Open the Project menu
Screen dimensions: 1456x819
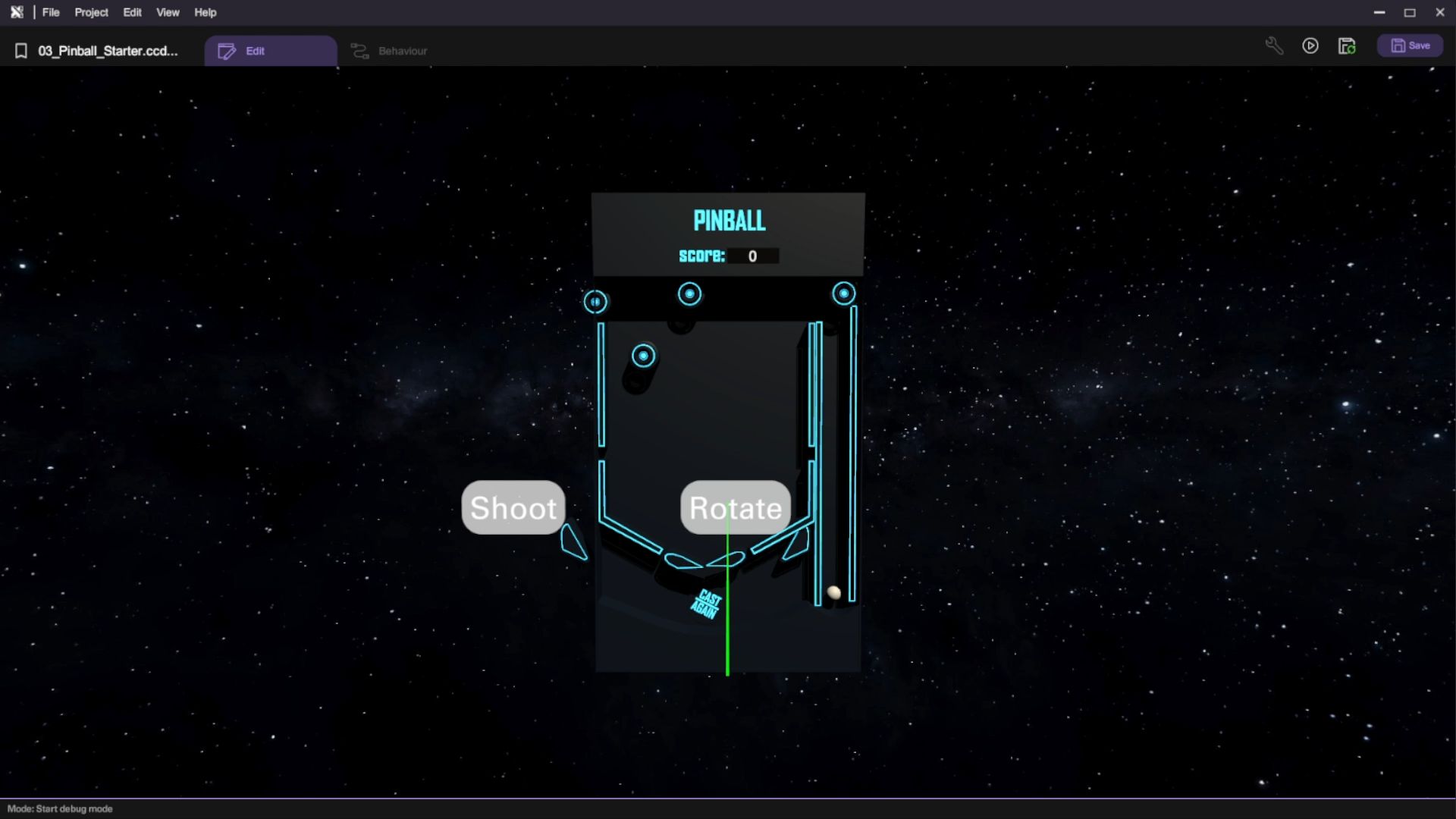(x=91, y=12)
